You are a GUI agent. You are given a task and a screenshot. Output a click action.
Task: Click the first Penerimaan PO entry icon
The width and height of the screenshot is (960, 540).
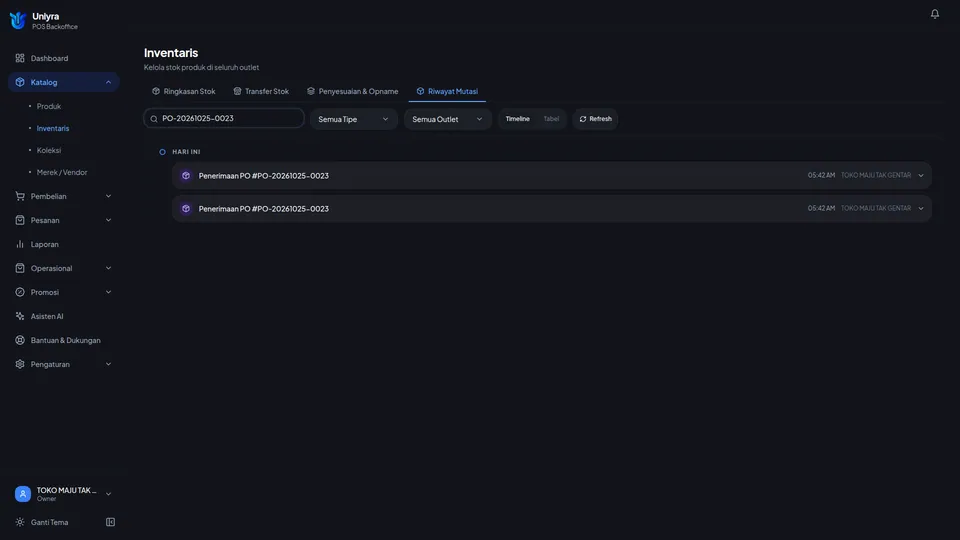[x=186, y=176]
